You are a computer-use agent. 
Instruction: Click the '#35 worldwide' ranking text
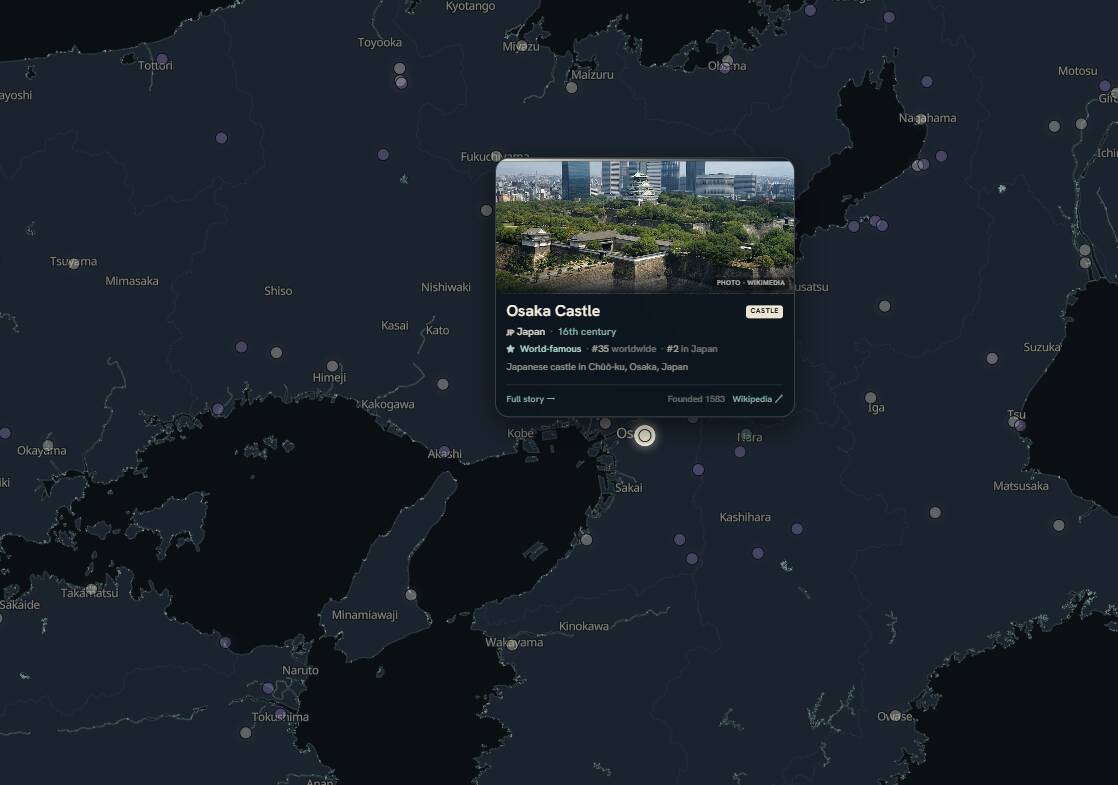click(624, 349)
